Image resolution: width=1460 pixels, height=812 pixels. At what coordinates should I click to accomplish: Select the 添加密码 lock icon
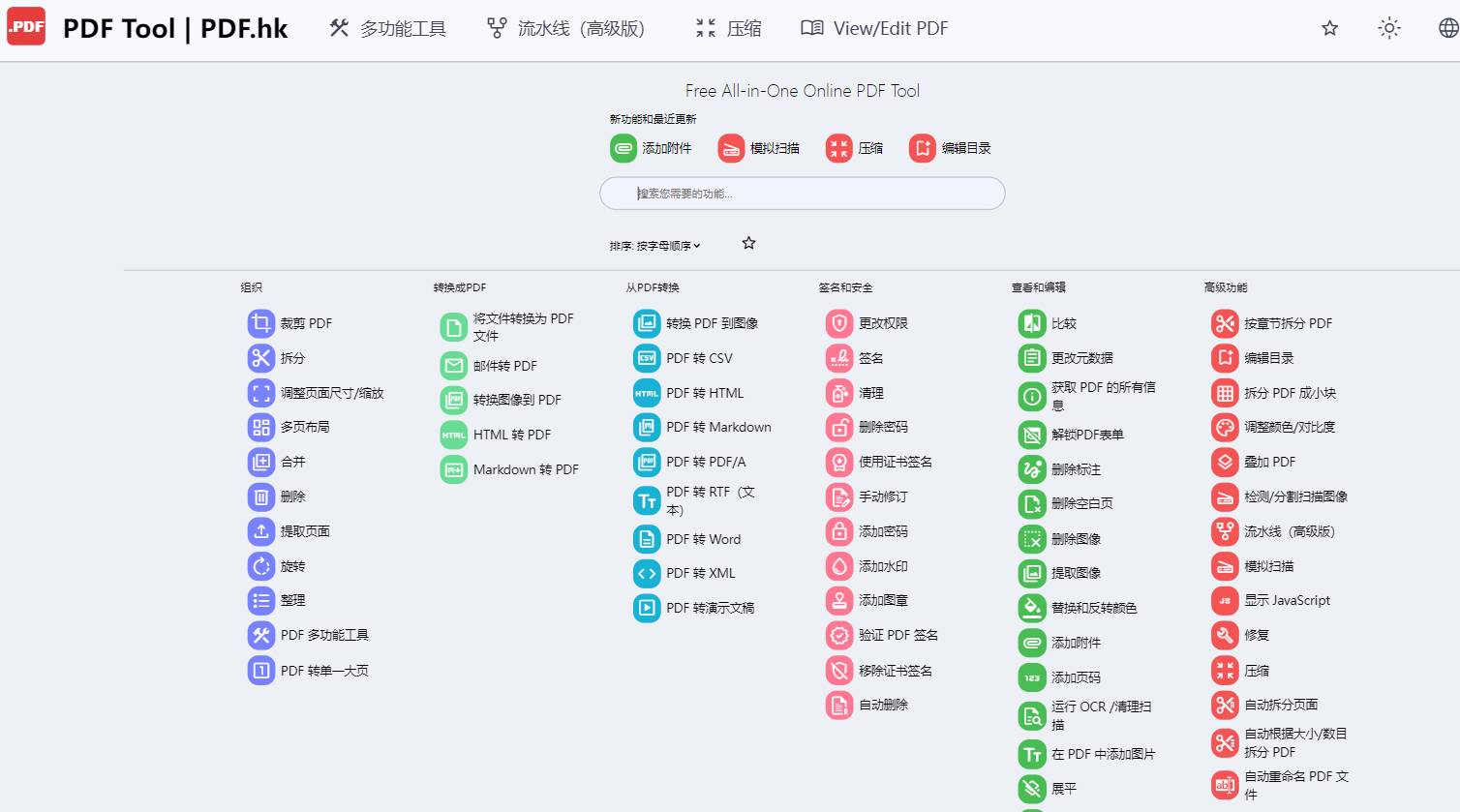pos(839,531)
